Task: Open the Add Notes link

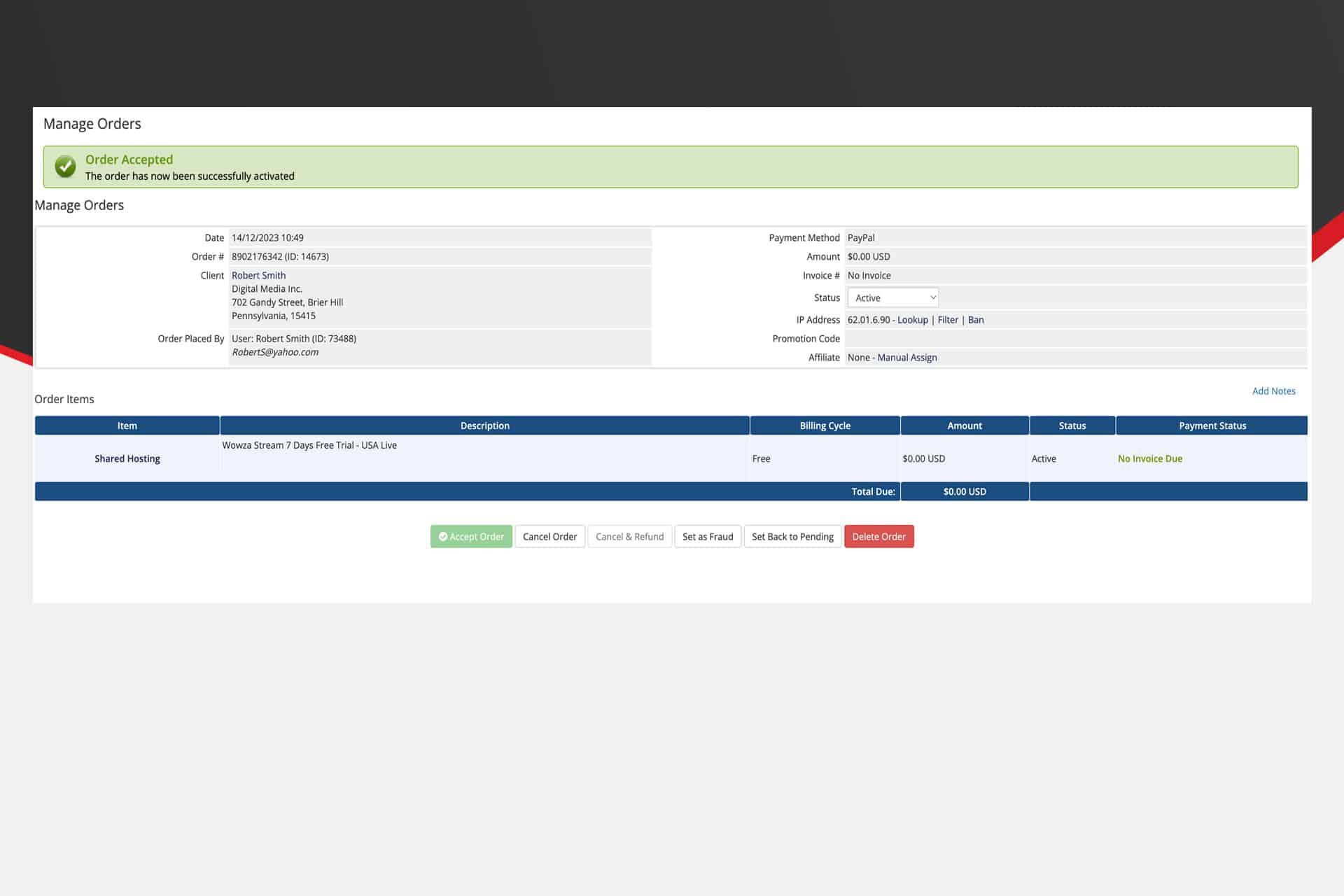Action: pos(1273,391)
